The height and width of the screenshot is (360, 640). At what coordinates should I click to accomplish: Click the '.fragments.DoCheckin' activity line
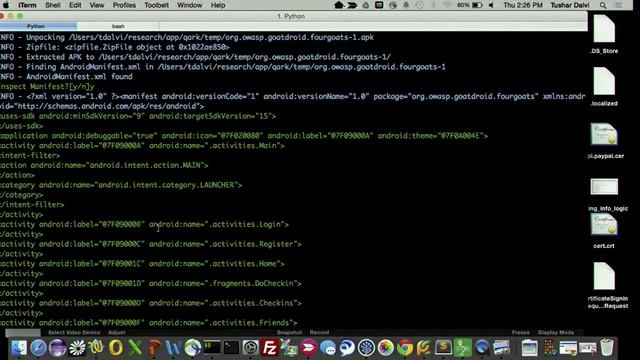pyautogui.click(x=151, y=283)
